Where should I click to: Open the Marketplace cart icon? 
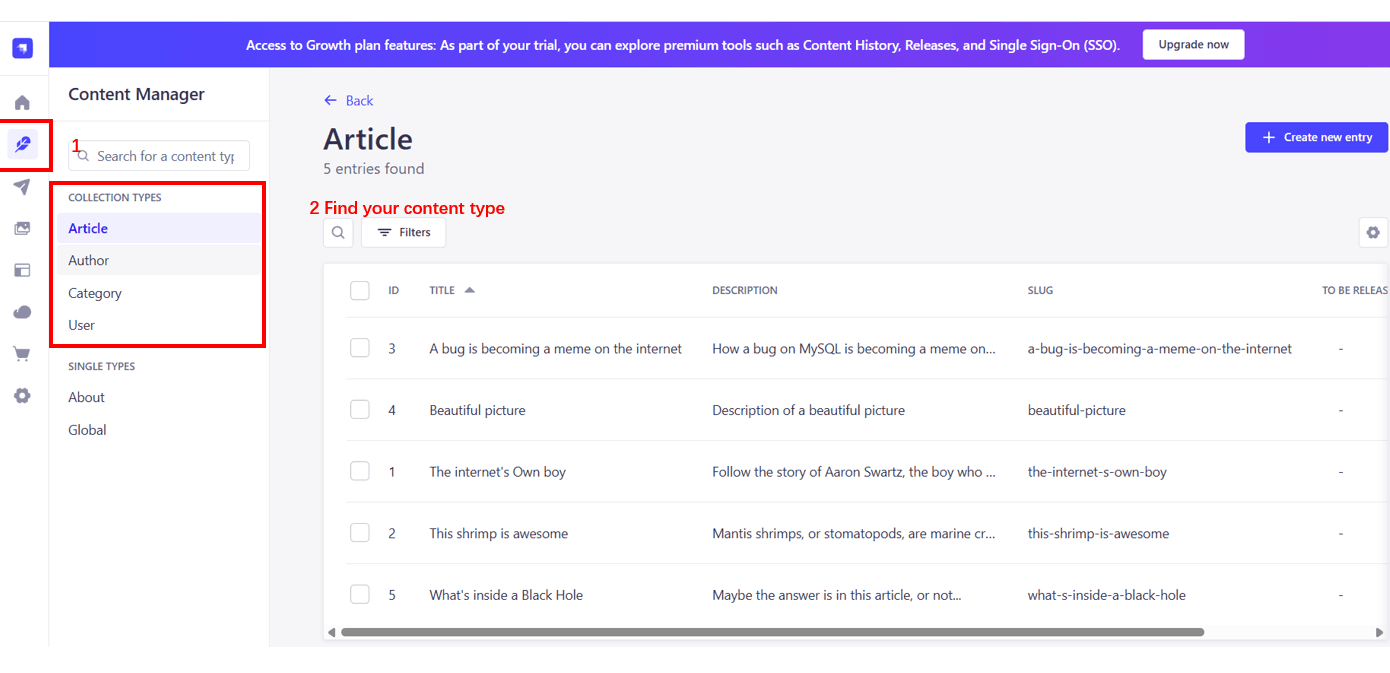click(x=22, y=354)
